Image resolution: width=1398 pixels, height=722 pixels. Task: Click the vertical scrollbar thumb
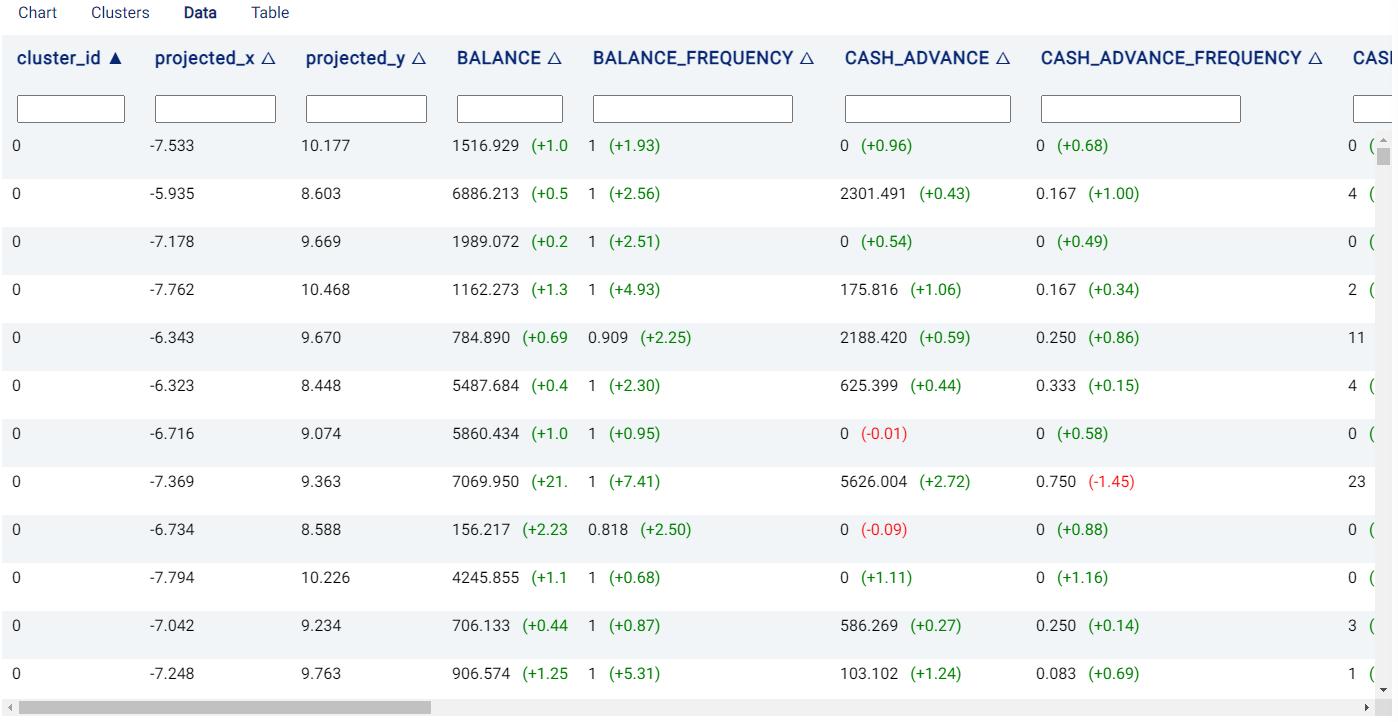tap(1384, 156)
